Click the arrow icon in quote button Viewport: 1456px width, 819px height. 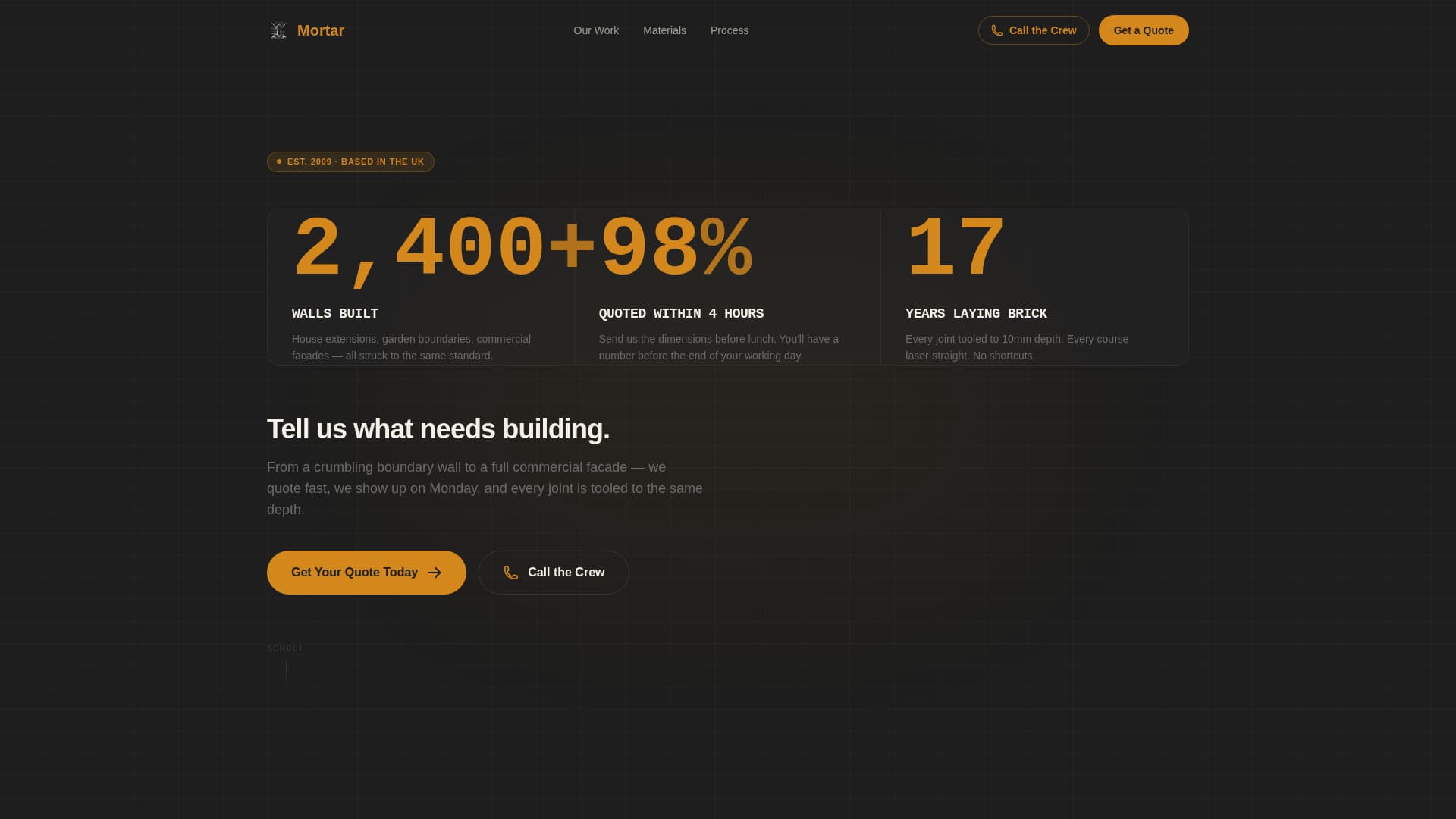(435, 573)
